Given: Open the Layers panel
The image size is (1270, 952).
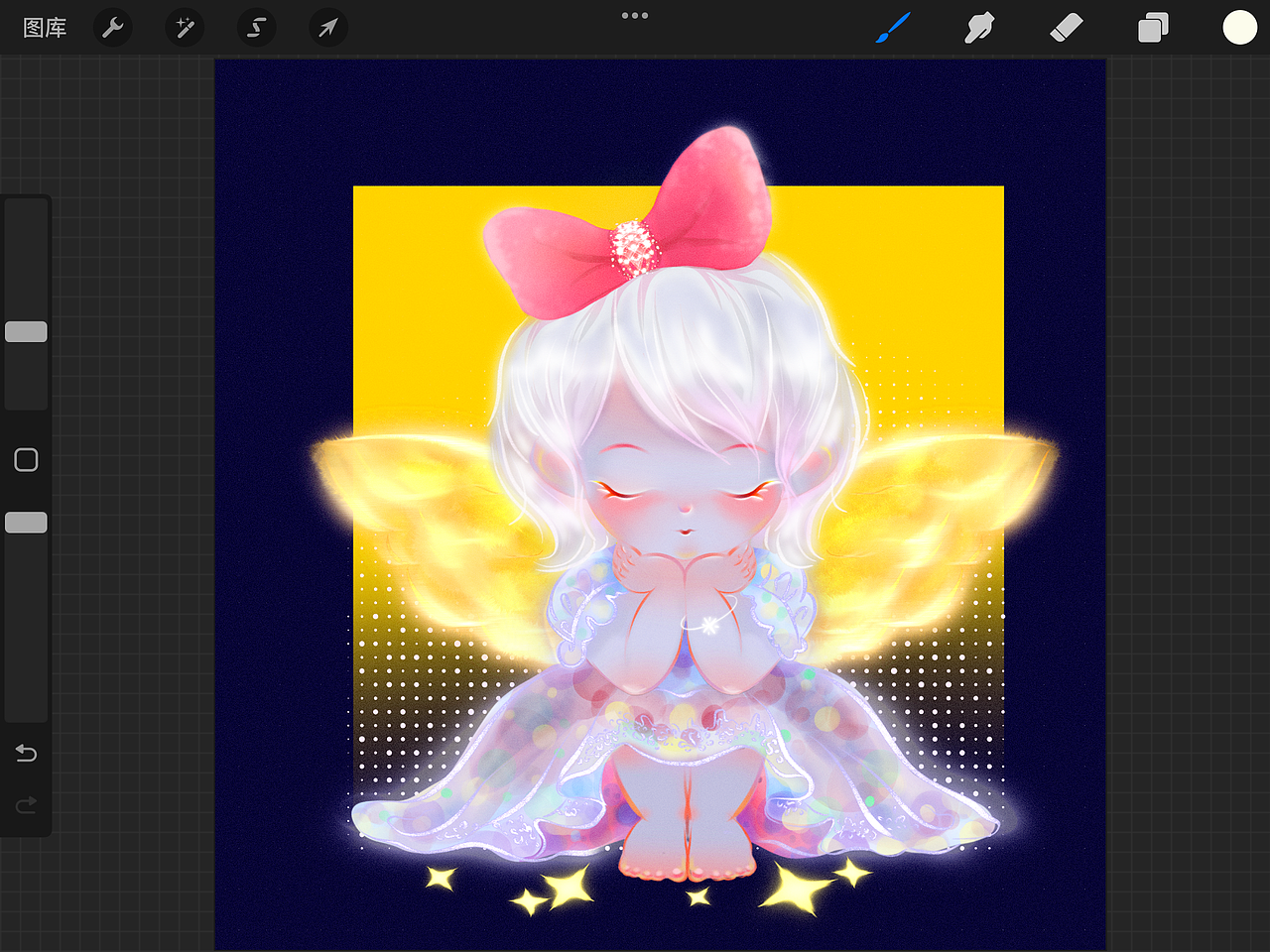Looking at the screenshot, I should [x=1153, y=28].
